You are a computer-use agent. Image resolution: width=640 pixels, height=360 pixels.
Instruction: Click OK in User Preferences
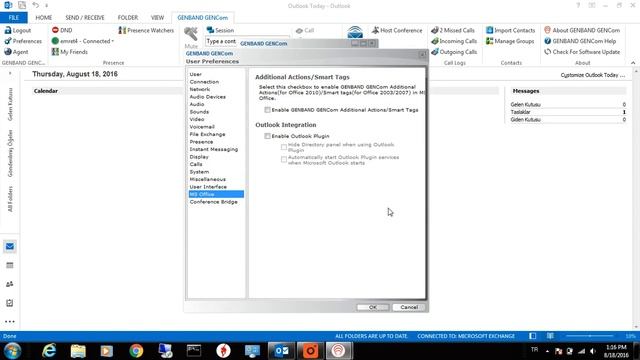(373, 307)
